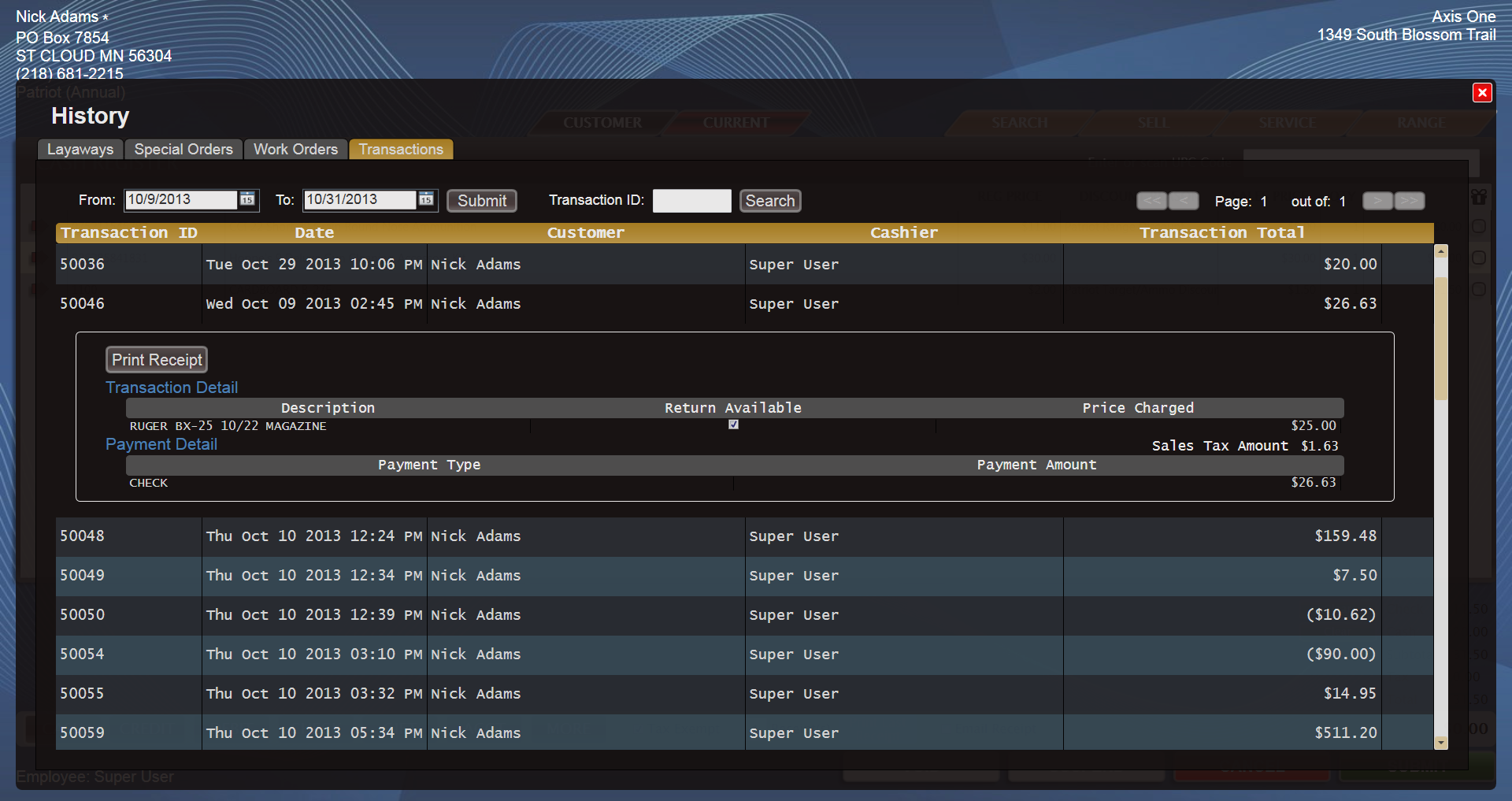Screen dimensions: 1512x801
Task: Expand transaction 50054 row
Action: pos(744,655)
